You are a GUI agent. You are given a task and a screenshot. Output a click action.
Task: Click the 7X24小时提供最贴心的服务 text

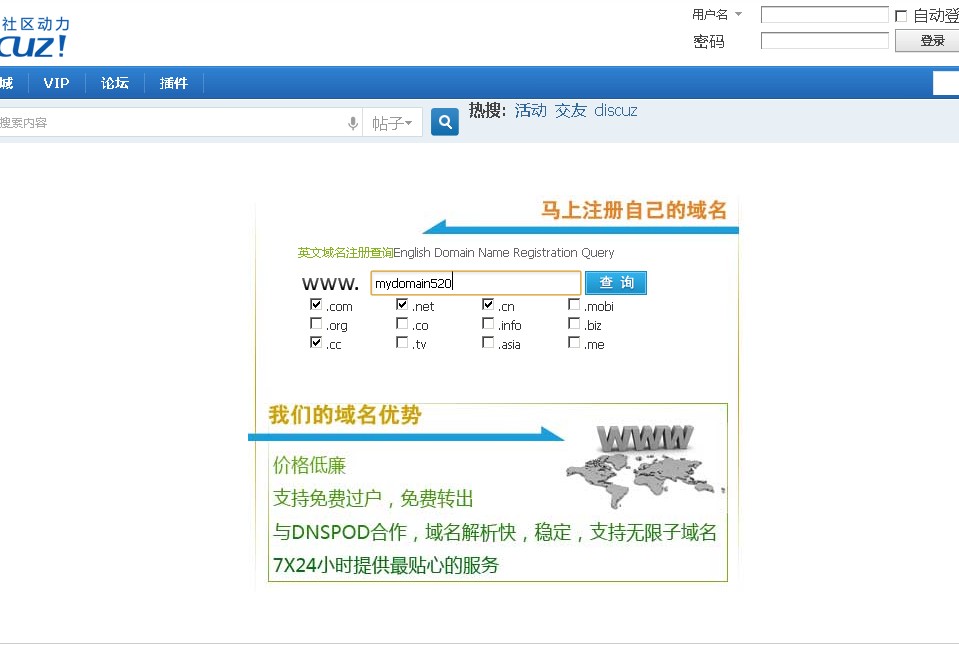[386, 565]
